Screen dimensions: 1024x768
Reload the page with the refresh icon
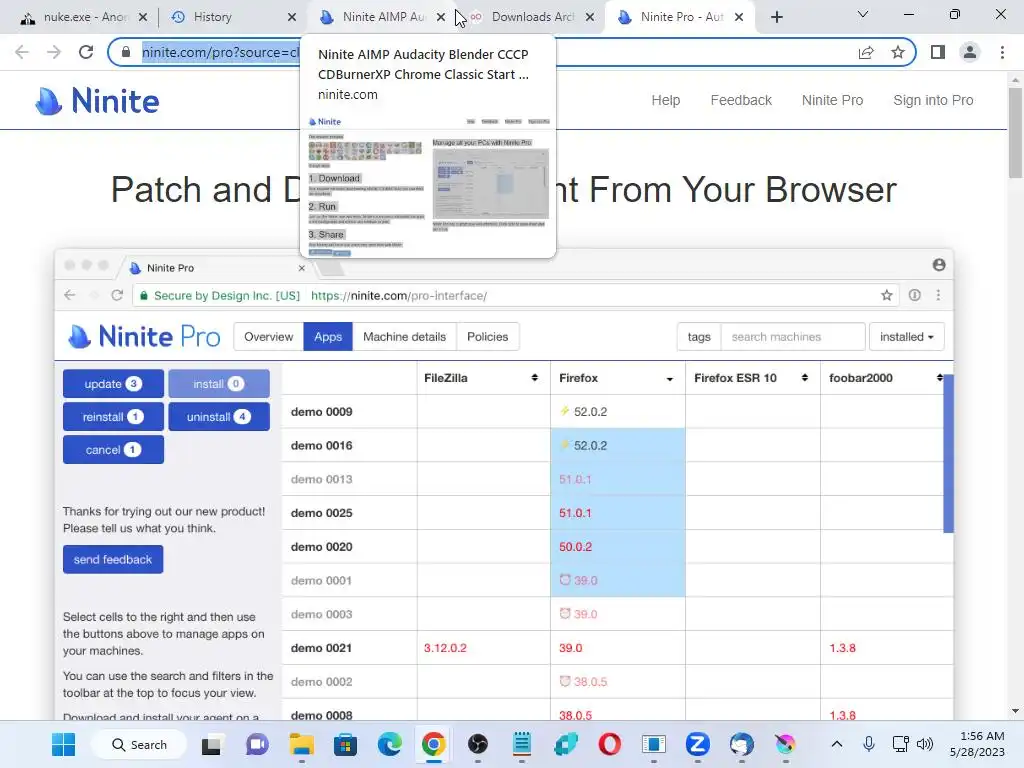[86, 52]
